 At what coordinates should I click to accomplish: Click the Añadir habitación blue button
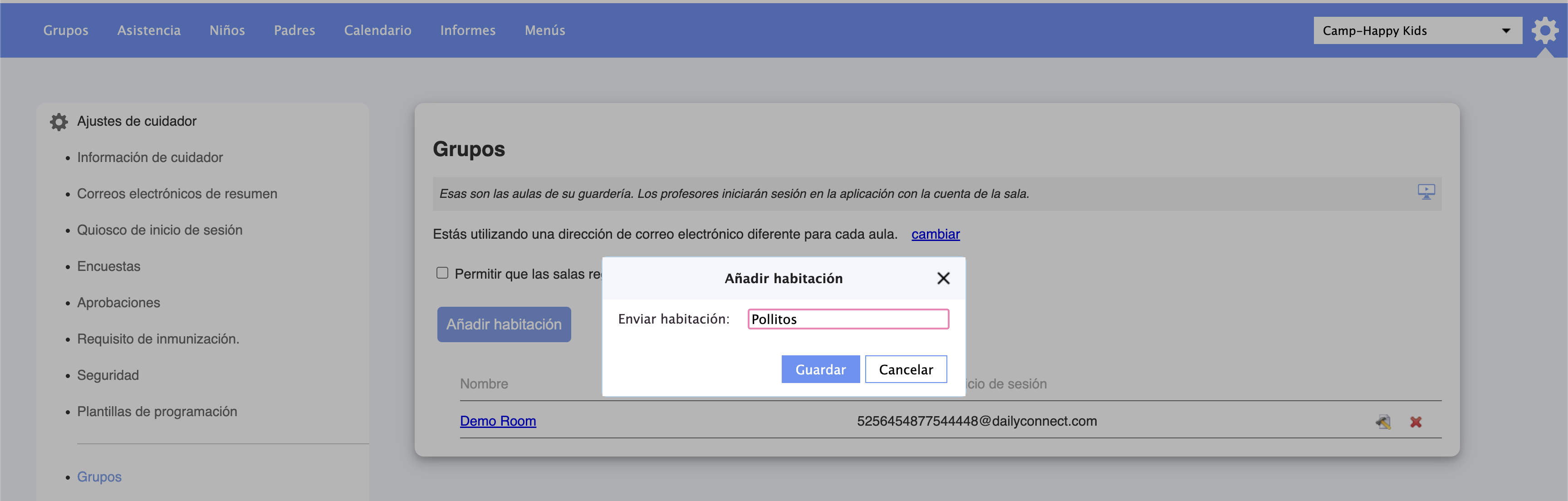tap(504, 324)
